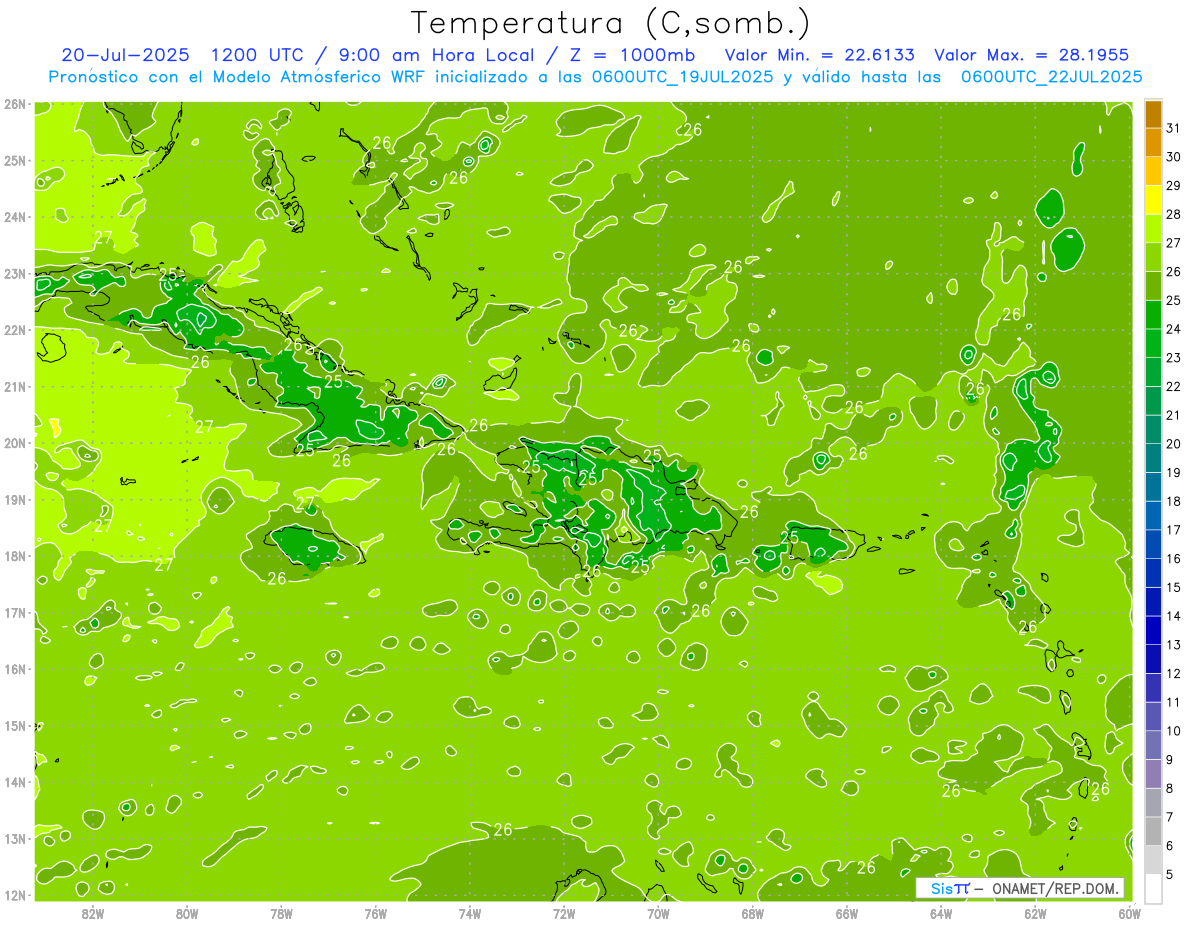Click the valid-until time "0600UTC_22JUL2025"
The image size is (1200, 927).
coord(1052,77)
